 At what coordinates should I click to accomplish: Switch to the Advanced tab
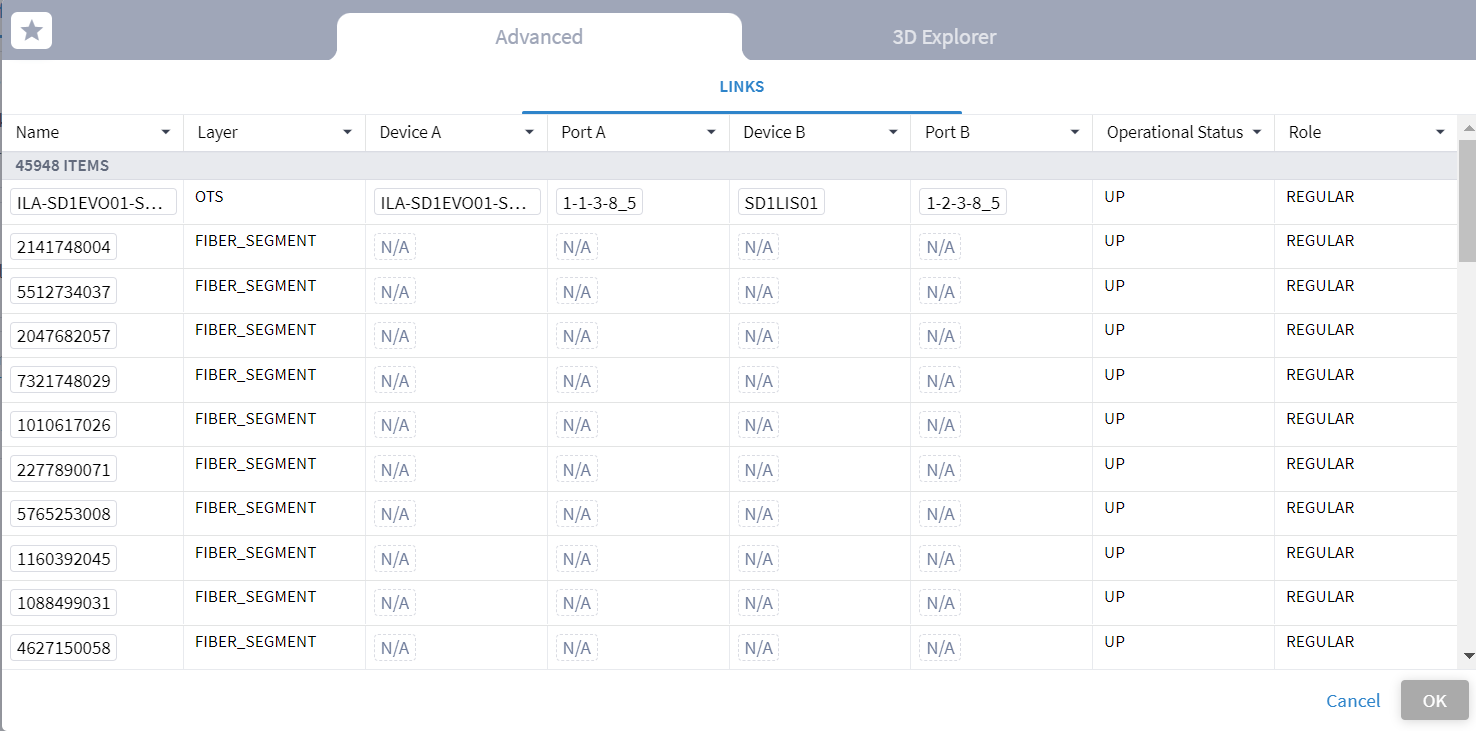tap(539, 37)
